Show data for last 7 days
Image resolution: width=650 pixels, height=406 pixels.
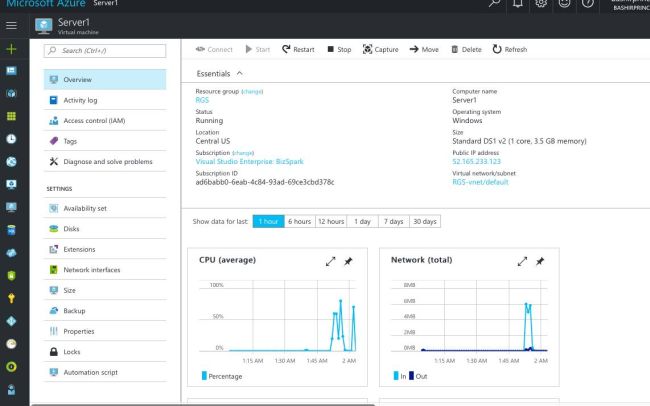coord(394,221)
